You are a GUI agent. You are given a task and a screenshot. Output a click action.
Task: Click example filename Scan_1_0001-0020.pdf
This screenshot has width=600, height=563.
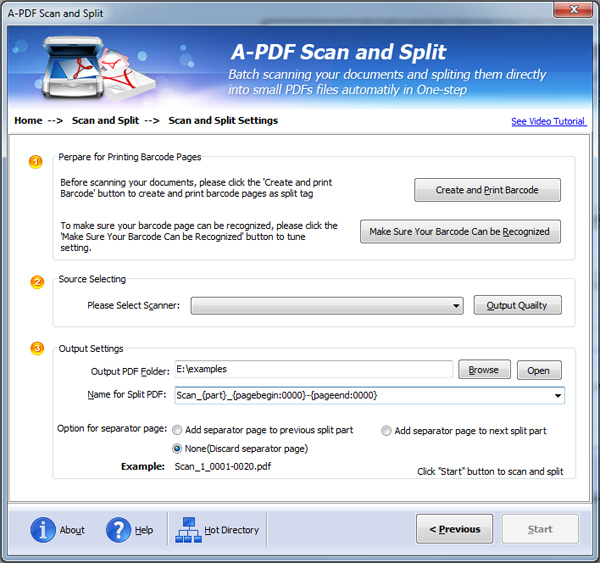point(223,467)
